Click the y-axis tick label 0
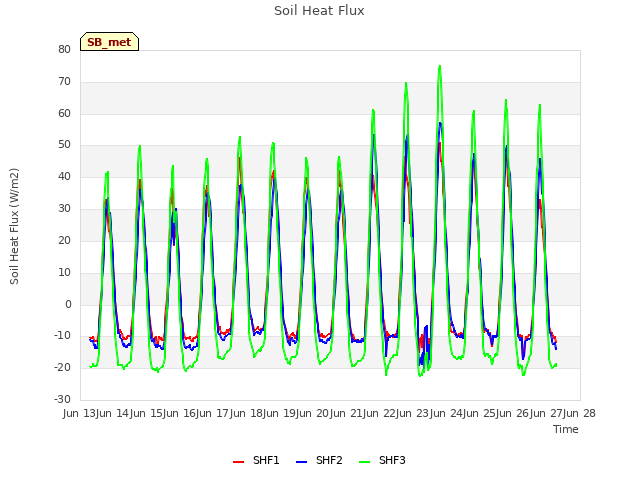Viewport: 640px width, 480px height. 68,304
